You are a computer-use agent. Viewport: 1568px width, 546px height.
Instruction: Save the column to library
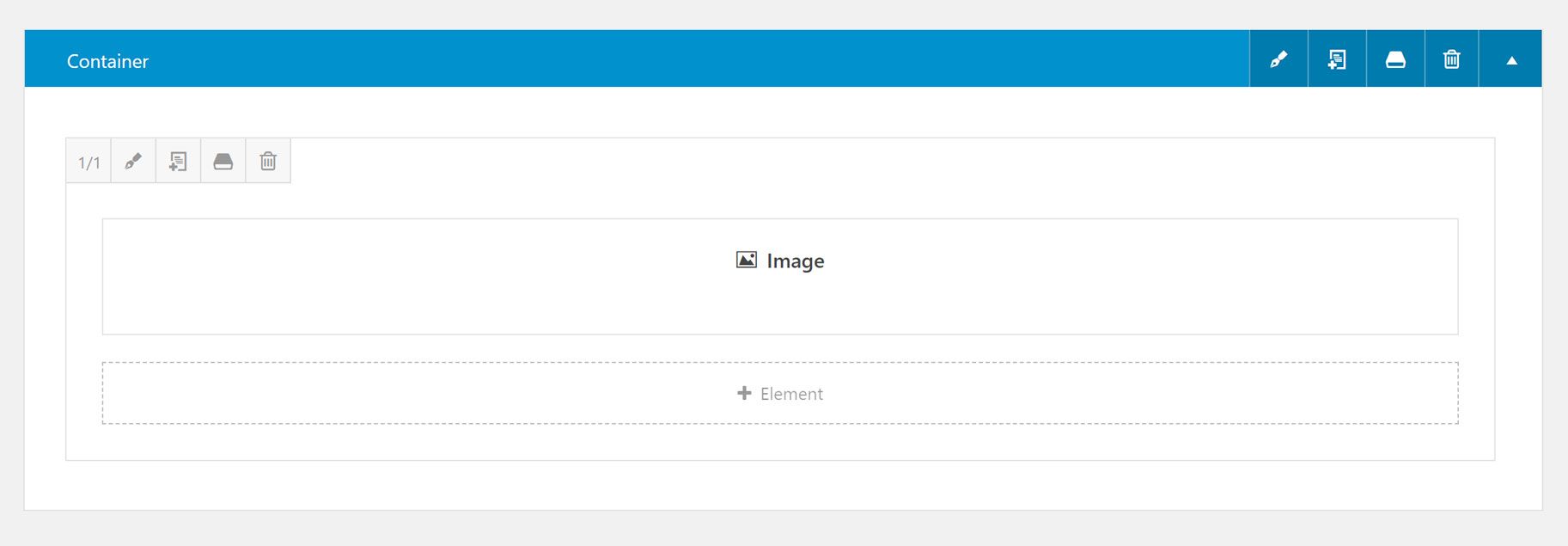tap(223, 161)
